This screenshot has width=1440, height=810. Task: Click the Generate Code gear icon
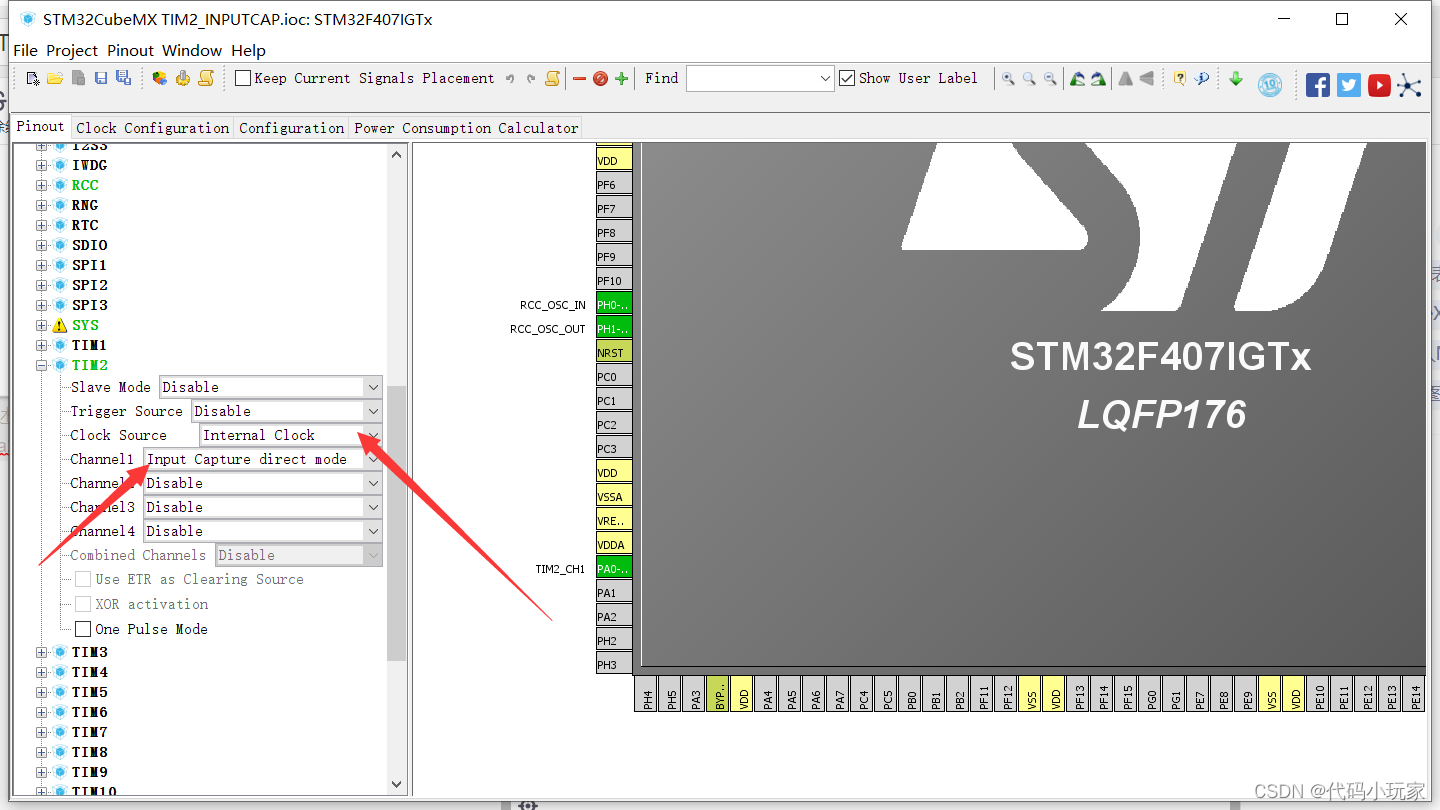183,78
